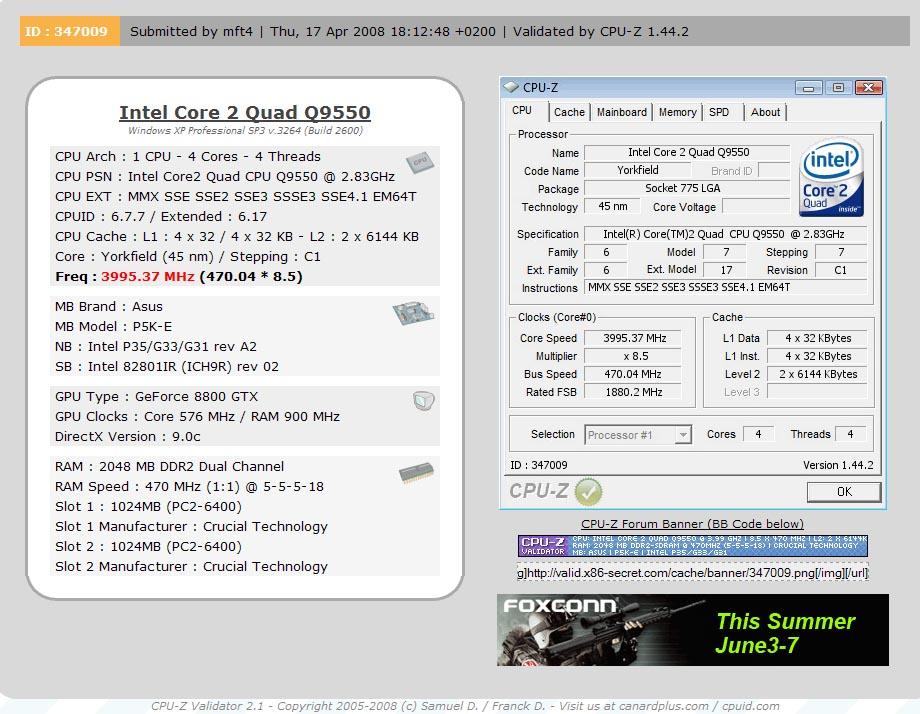Click the text 'GPU Type : GeForce 8800 GTX'
The width and height of the screenshot is (920, 714).
[157, 397]
